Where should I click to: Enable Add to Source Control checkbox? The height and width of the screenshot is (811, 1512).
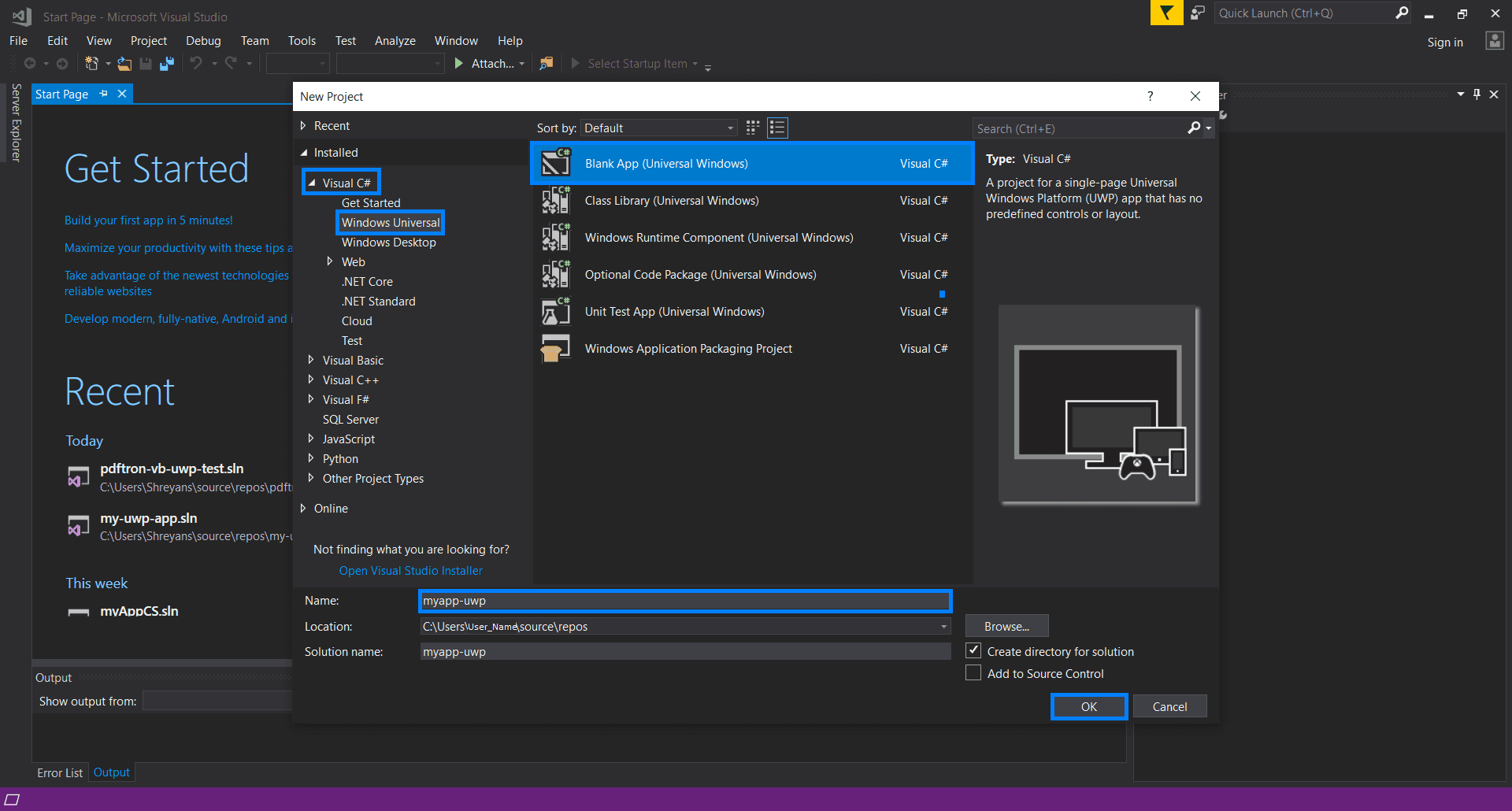(x=974, y=673)
